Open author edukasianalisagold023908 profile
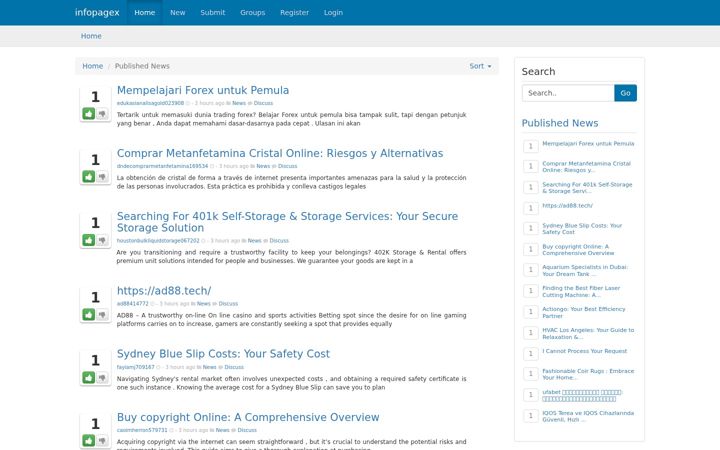The width and height of the screenshot is (720, 450). tap(150, 103)
